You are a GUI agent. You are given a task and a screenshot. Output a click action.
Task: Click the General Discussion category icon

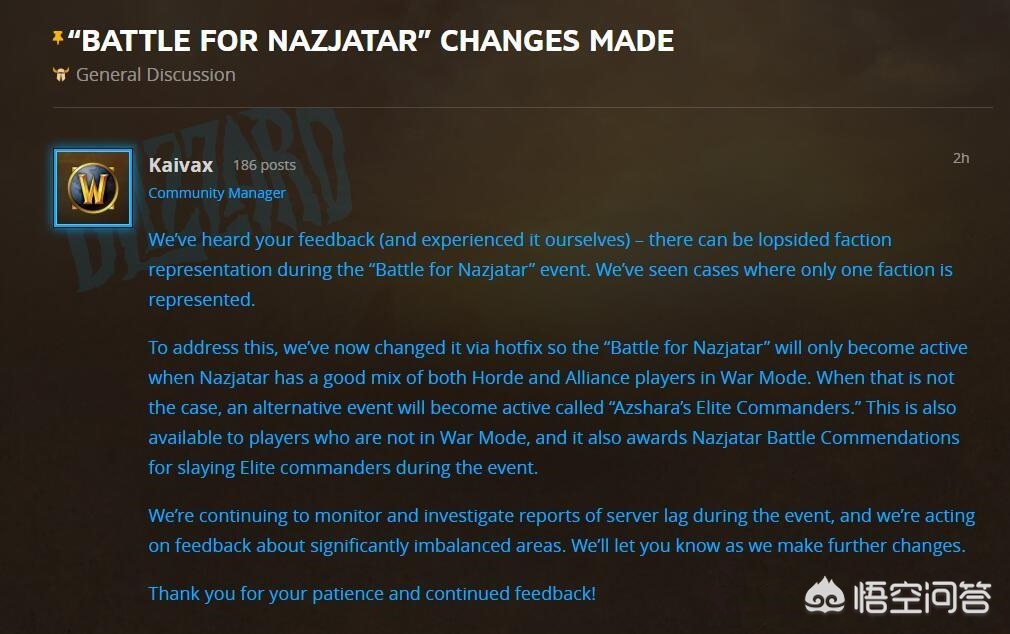pyautogui.click(x=61, y=75)
